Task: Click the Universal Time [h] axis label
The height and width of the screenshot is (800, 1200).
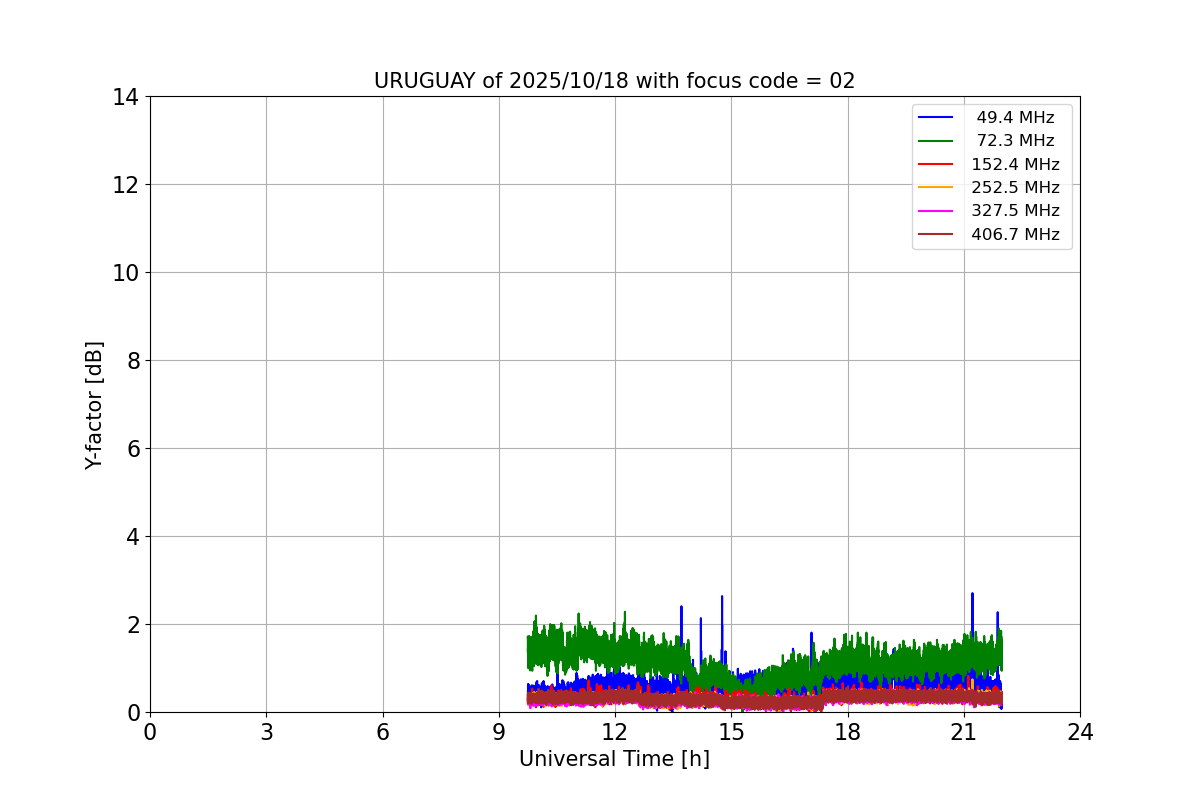Action: [614, 759]
